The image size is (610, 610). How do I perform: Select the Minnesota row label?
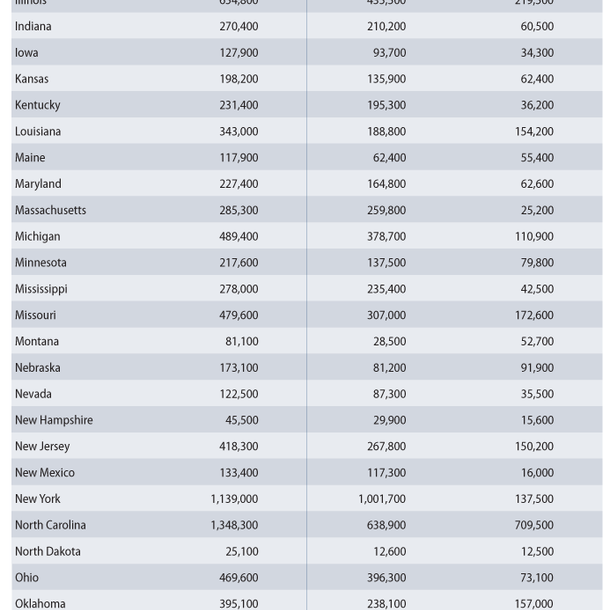coord(41,263)
